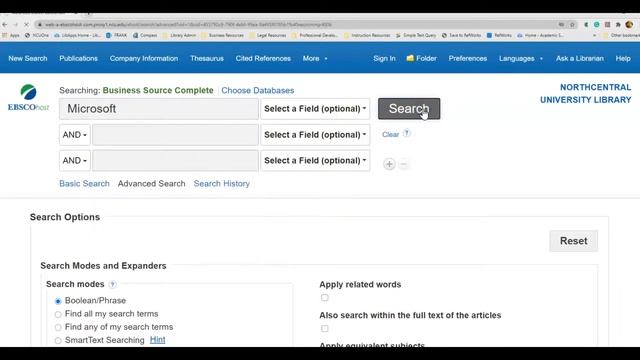640x360 pixels.
Task: Open the Chrome extensions puzzle icon
Action: click(x=618, y=24)
